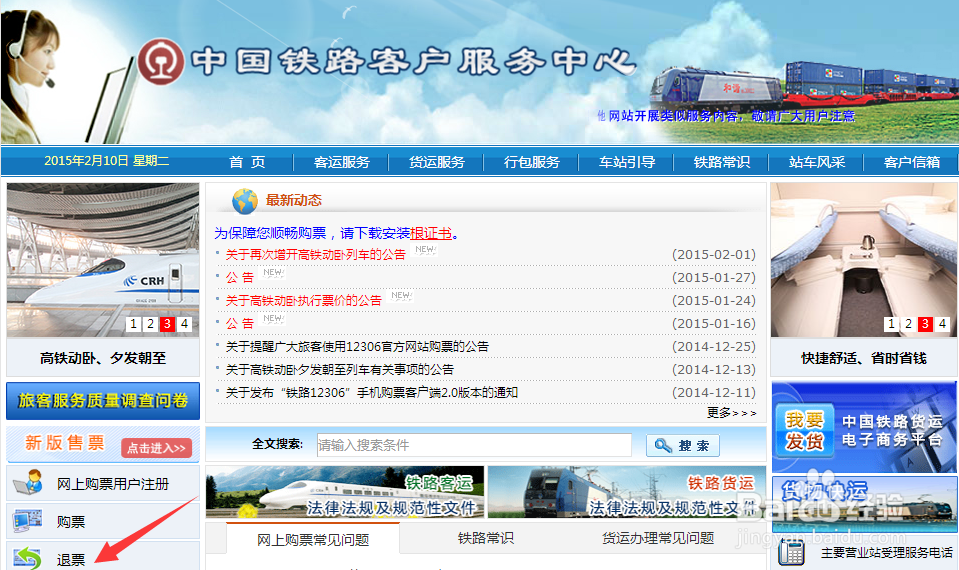Click the 退票 link
Viewport: 959px width, 570px height.
click(71, 560)
